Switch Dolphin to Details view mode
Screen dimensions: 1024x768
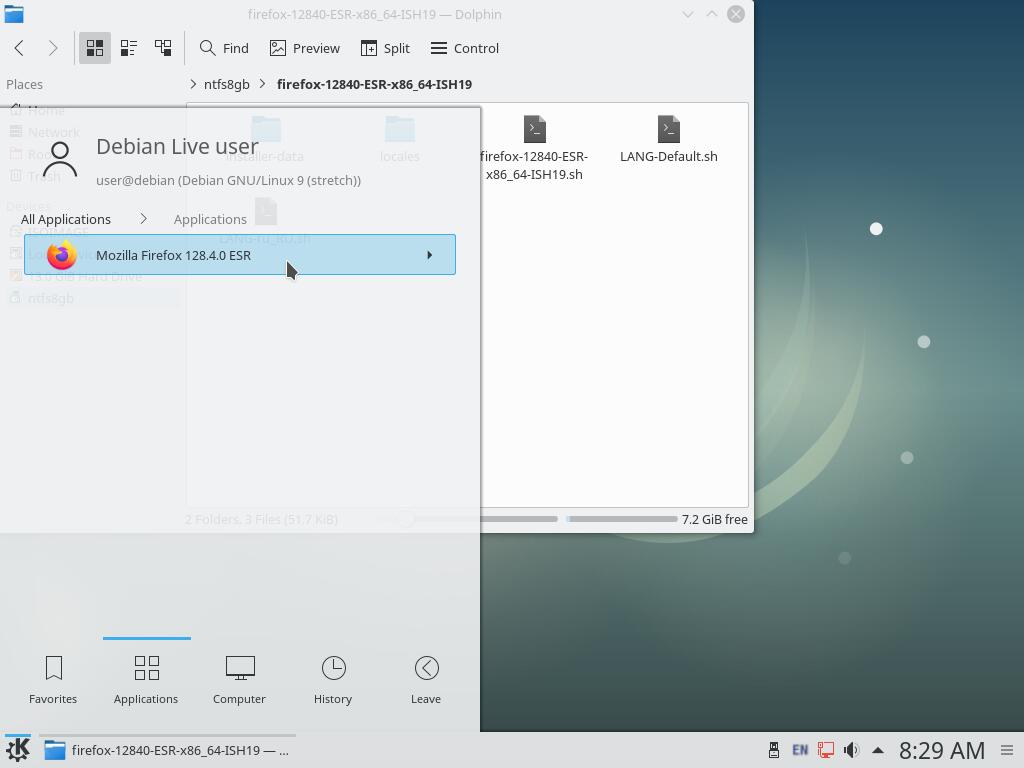tap(163, 48)
